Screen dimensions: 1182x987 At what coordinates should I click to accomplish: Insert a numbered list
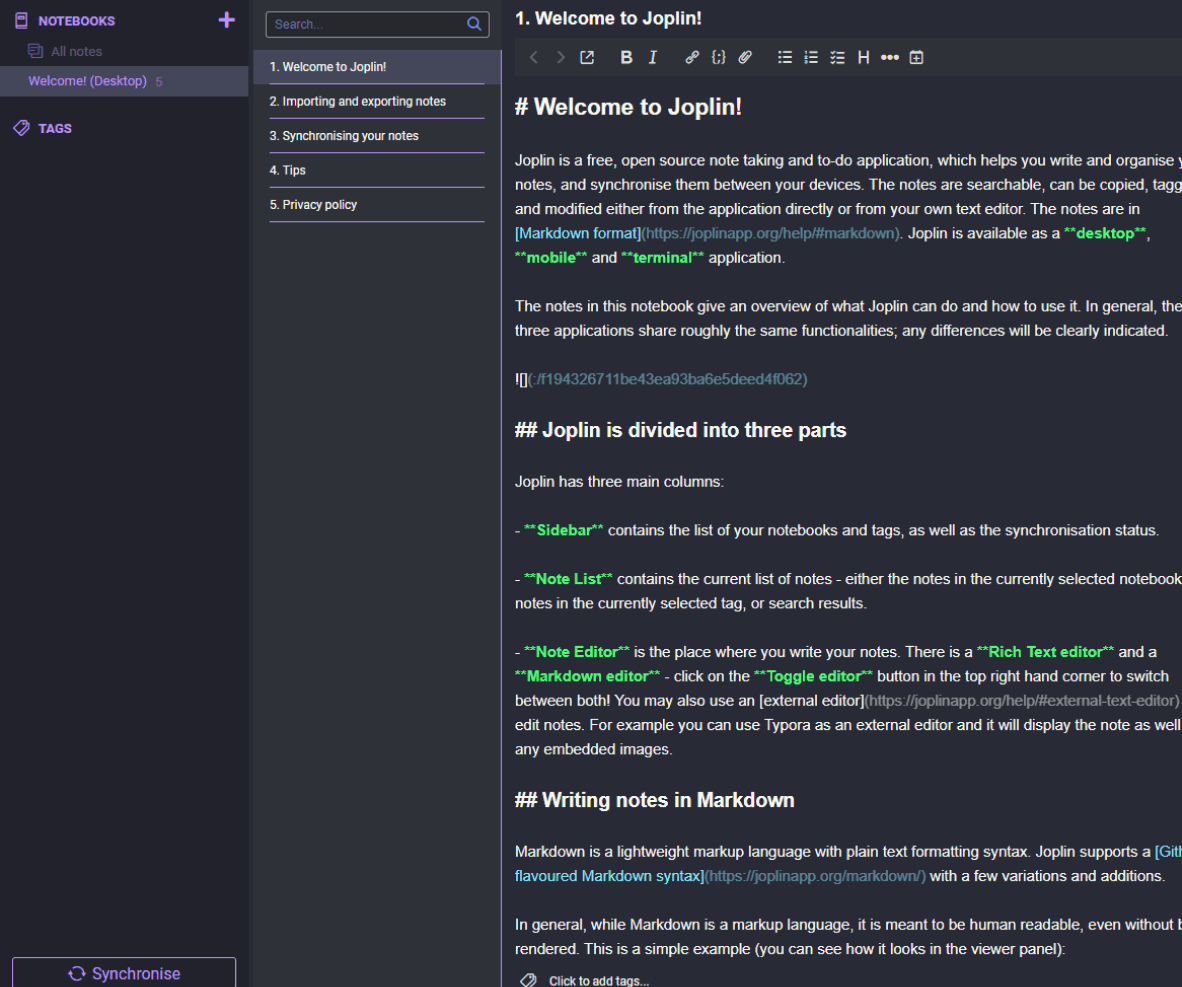click(x=811, y=57)
